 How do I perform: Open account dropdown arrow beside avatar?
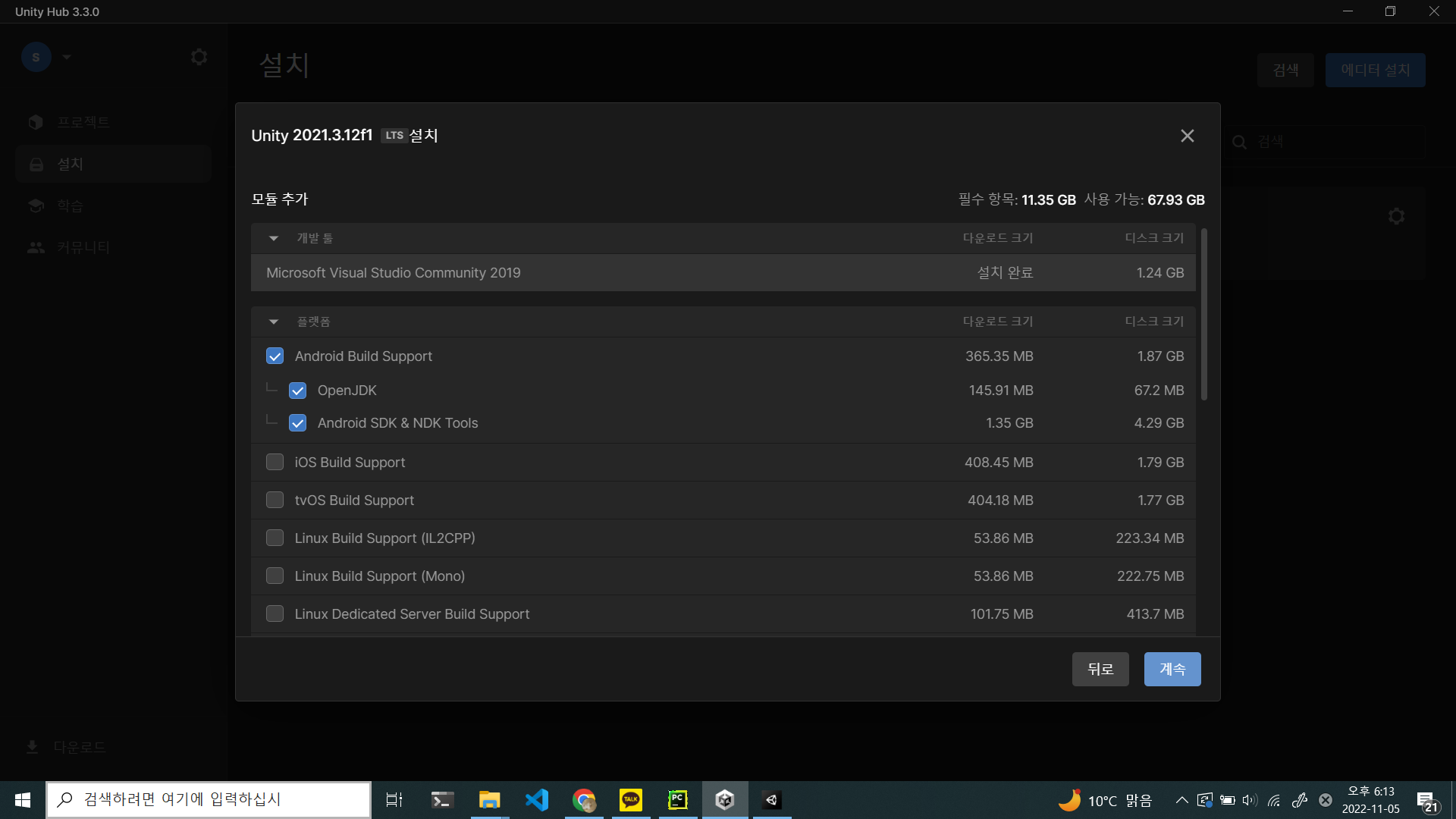pyautogui.click(x=67, y=57)
